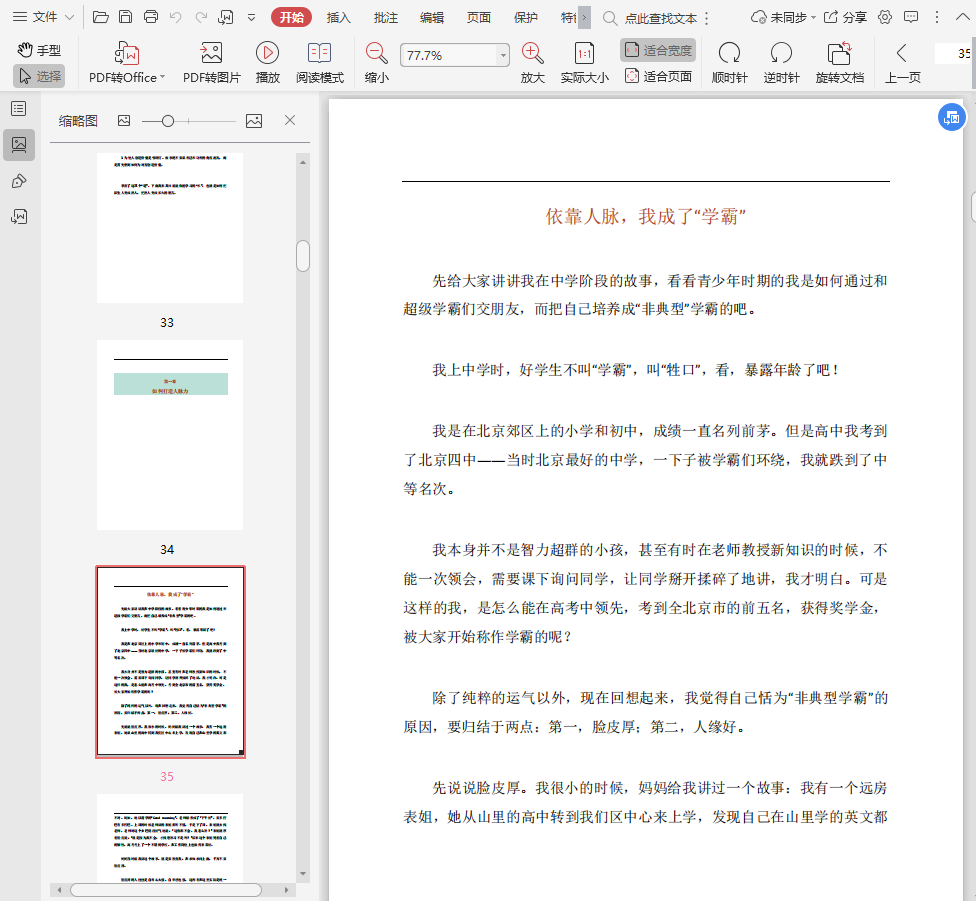976x901 pixels.
Task: Enter 阅读模式 reading mode
Action: click(319, 54)
